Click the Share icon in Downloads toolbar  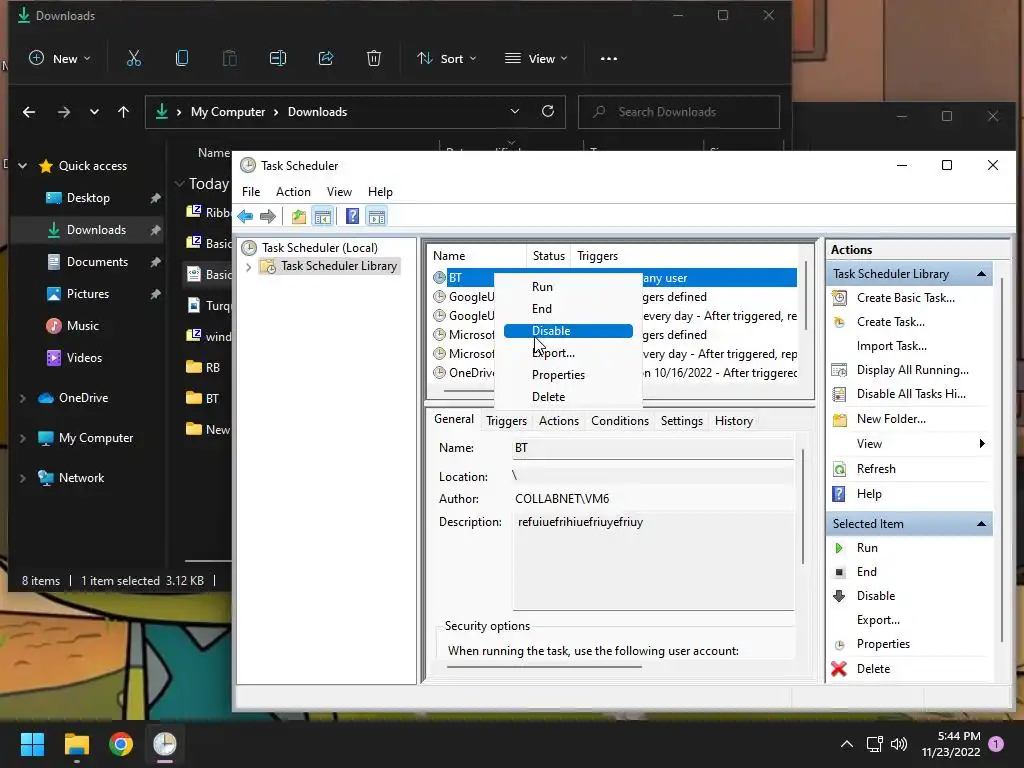(x=326, y=59)
